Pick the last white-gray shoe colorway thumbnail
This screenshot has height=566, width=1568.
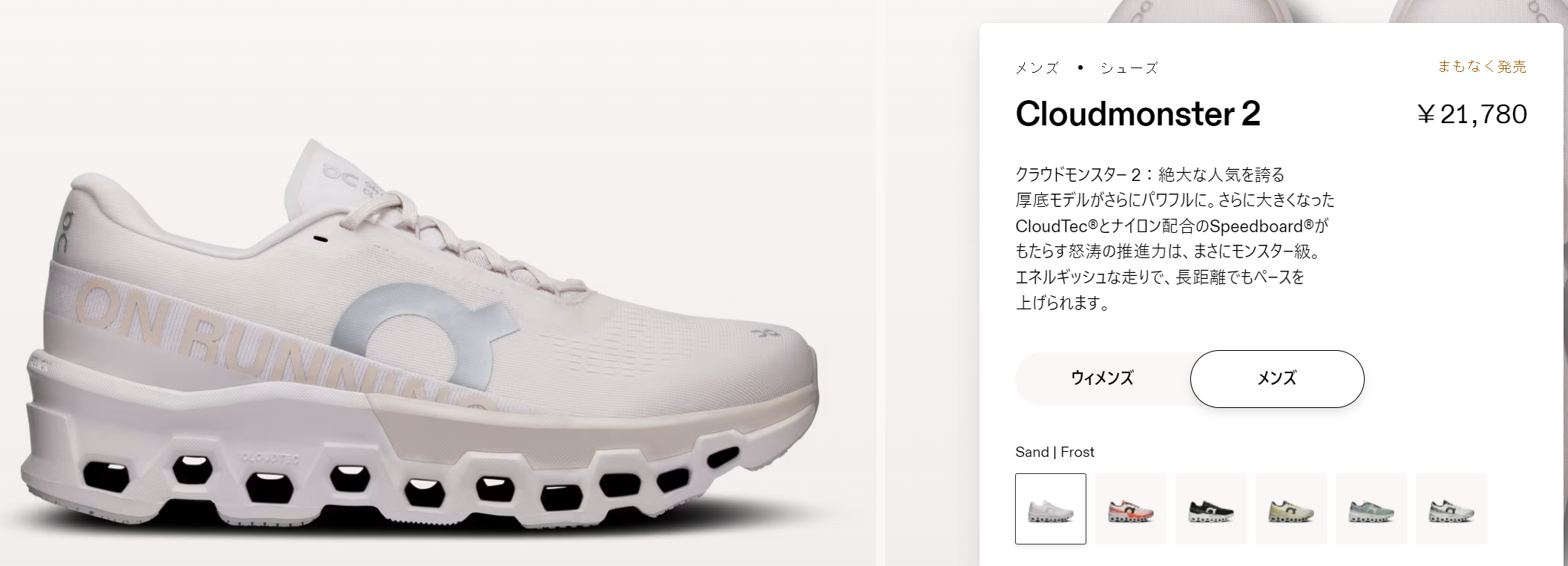pos(1451,509)
